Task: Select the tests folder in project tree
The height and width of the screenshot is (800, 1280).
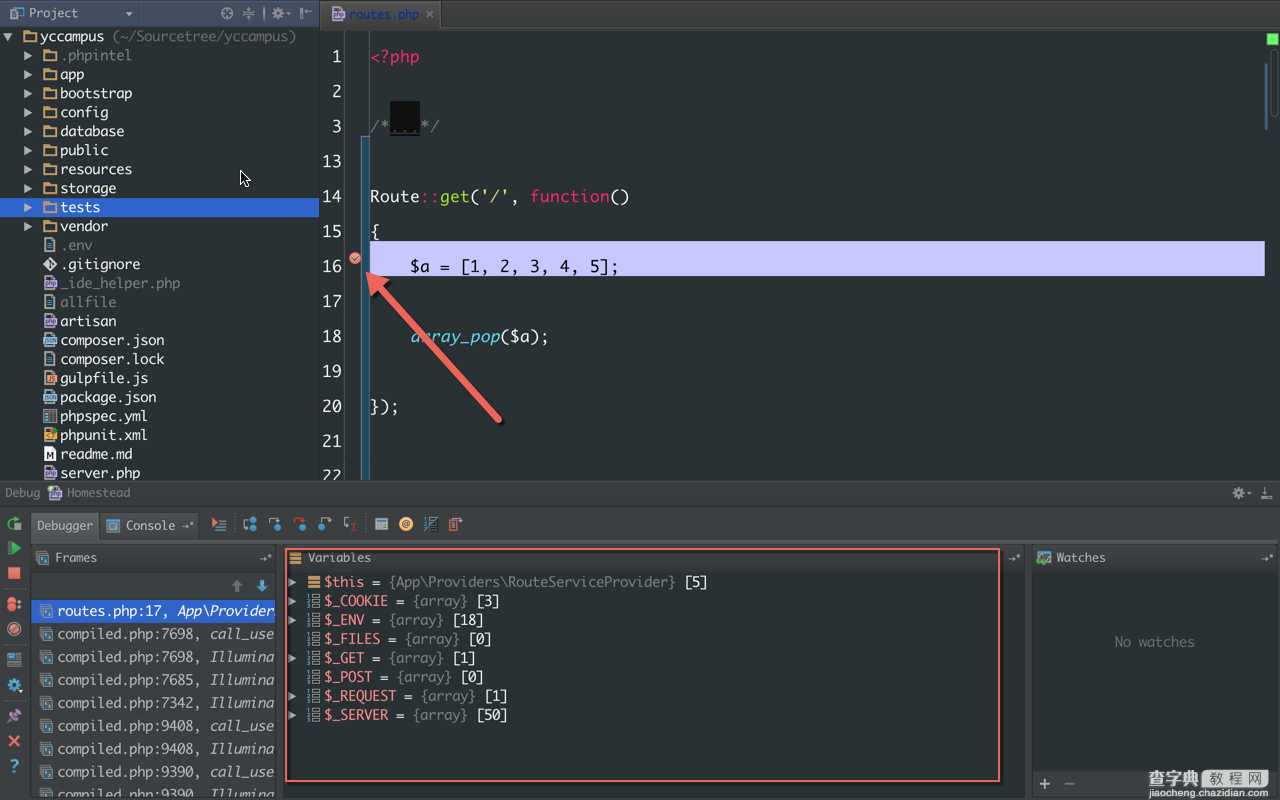Action: pos(160,207)
